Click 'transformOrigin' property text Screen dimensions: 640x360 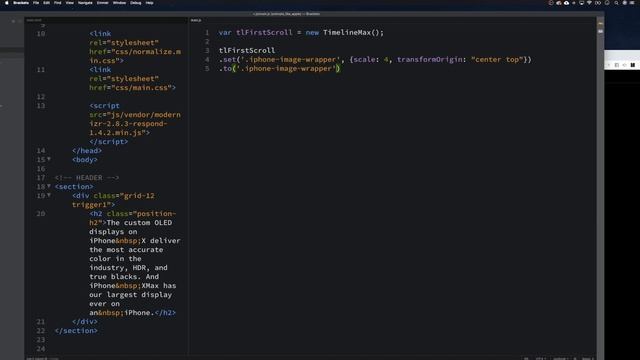pos(430,59)
